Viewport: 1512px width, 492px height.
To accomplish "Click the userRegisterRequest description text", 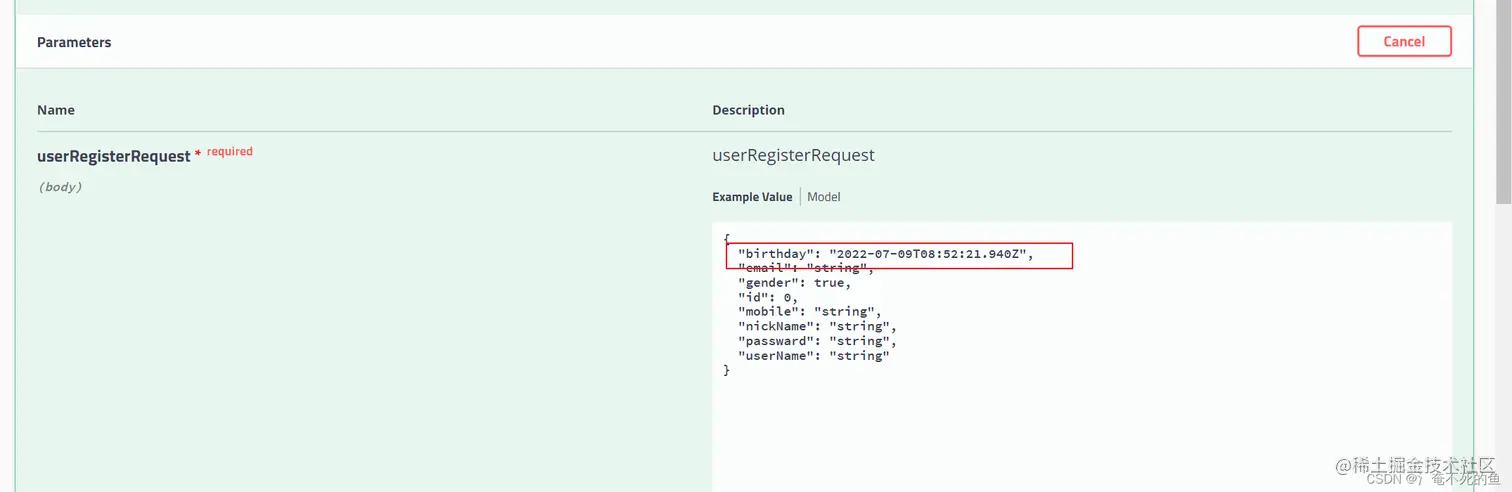I will [x=793, y=155].
